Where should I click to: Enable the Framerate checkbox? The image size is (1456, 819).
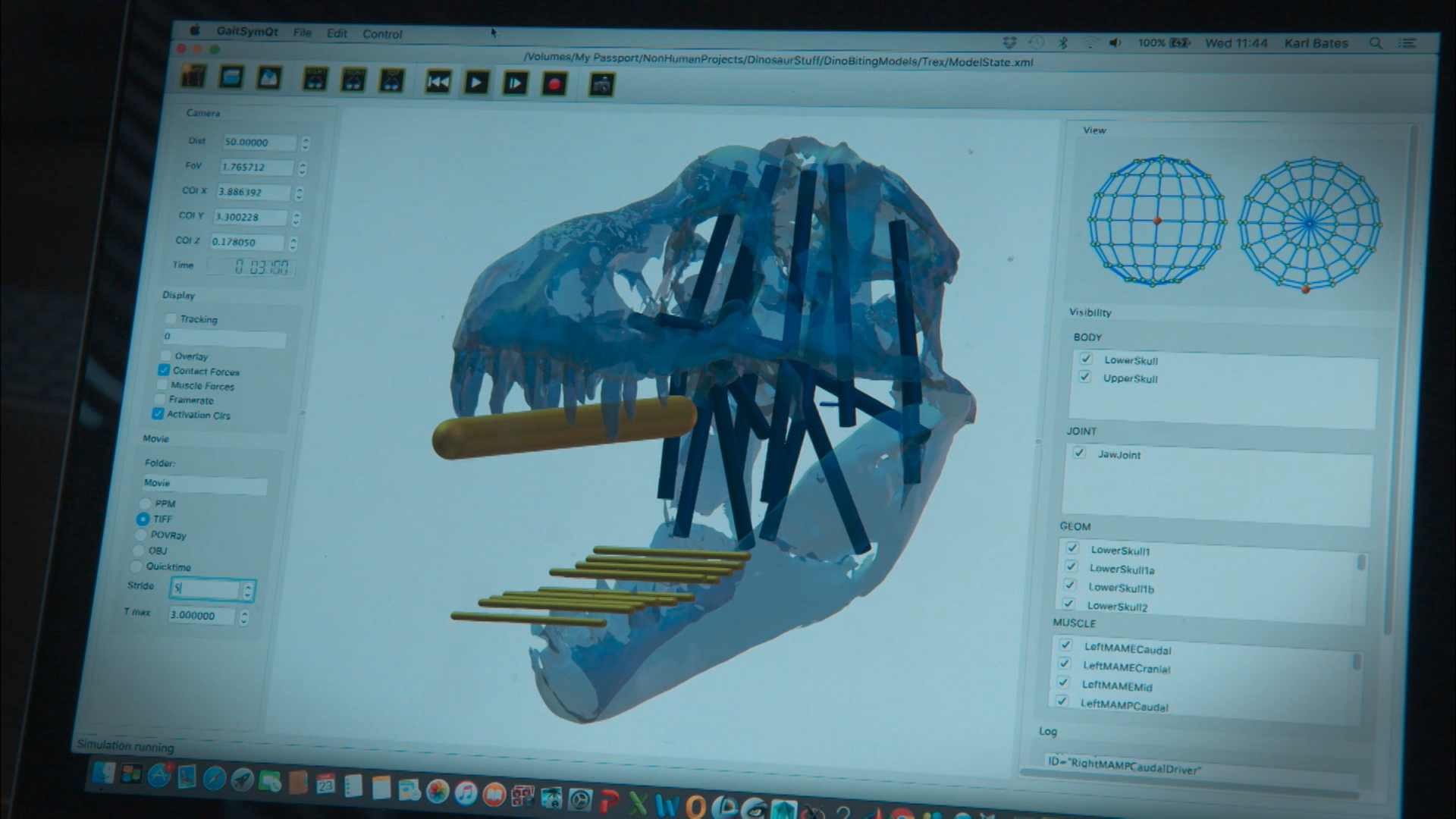(159, 399)
